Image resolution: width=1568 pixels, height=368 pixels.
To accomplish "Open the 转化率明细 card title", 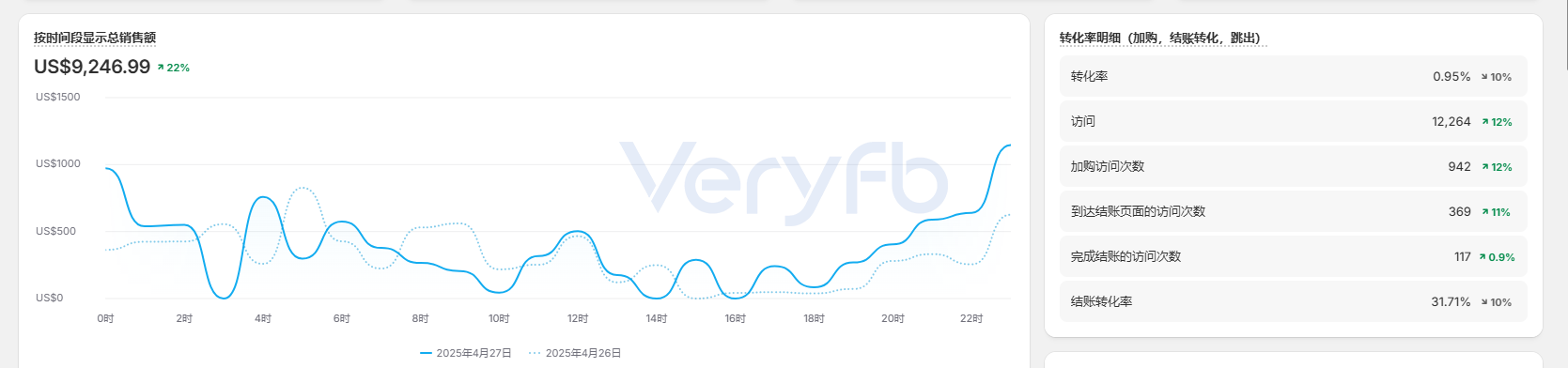I will pos(1160,38).
